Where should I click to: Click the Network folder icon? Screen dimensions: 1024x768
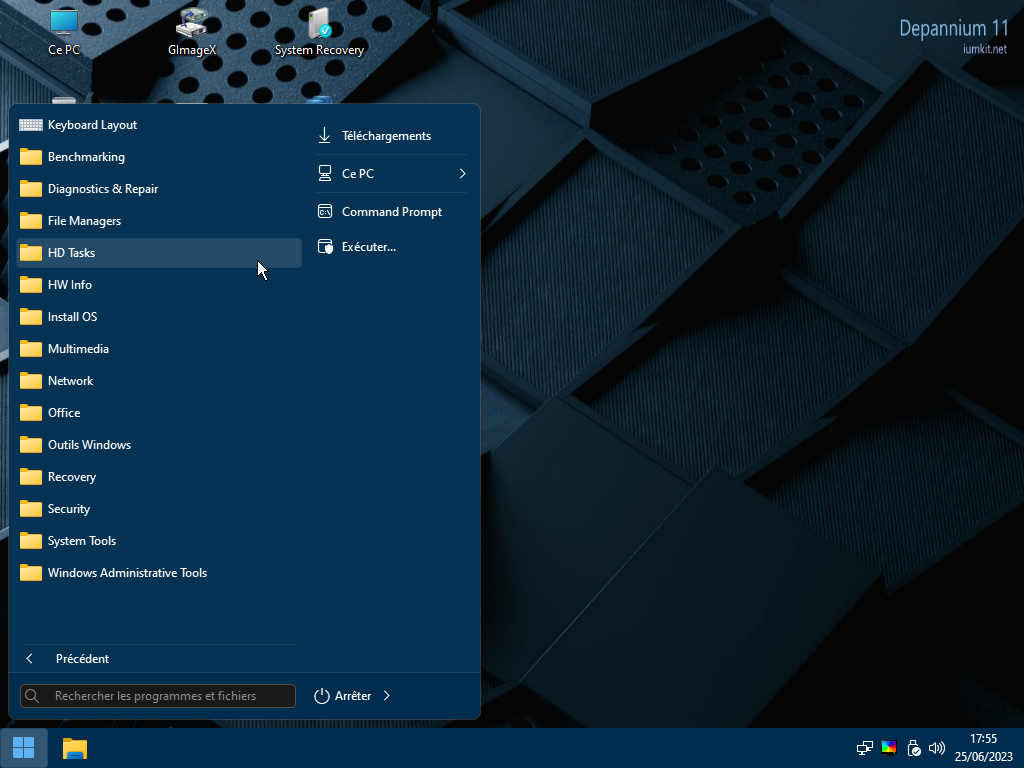[31, 381]
